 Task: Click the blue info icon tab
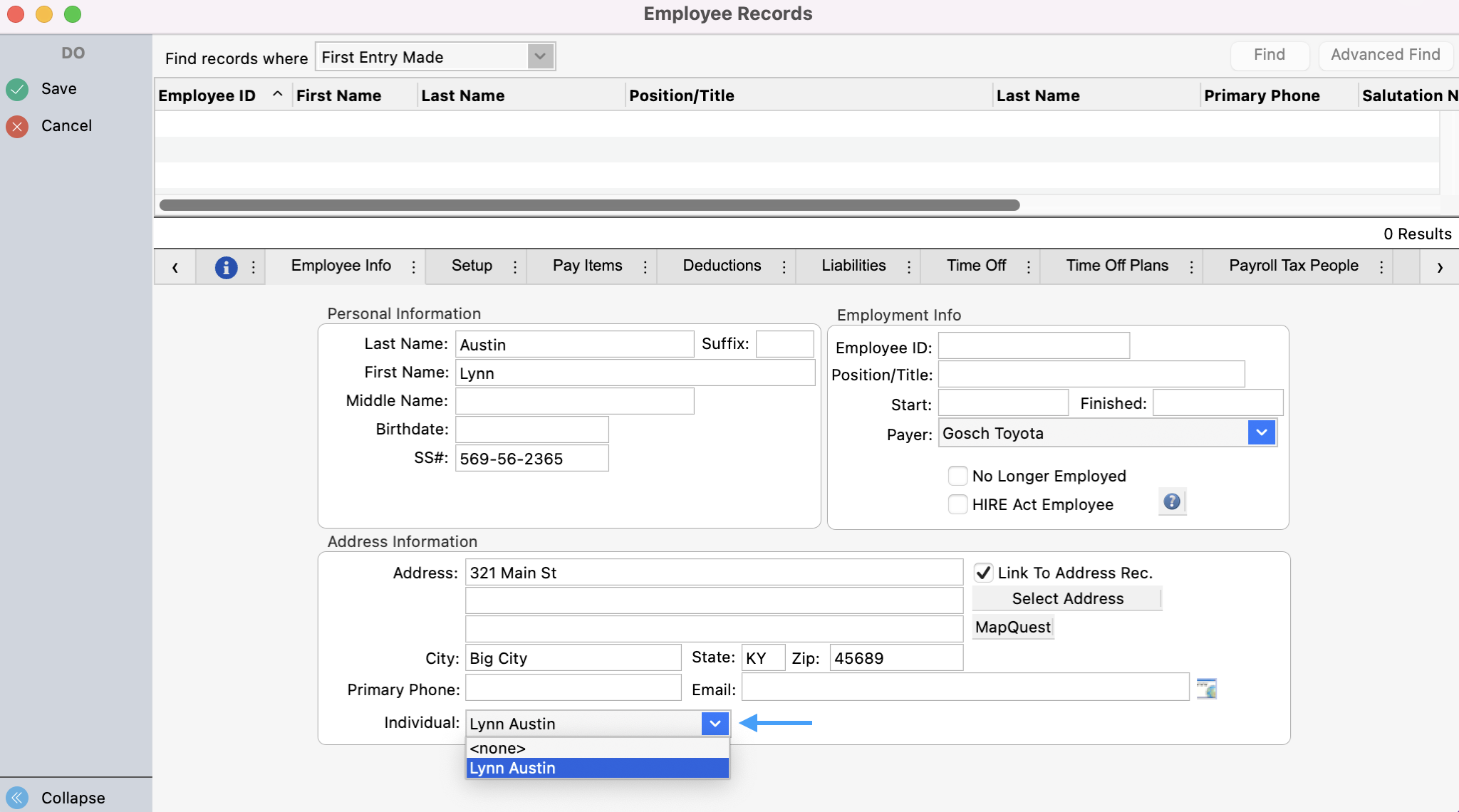226,267
